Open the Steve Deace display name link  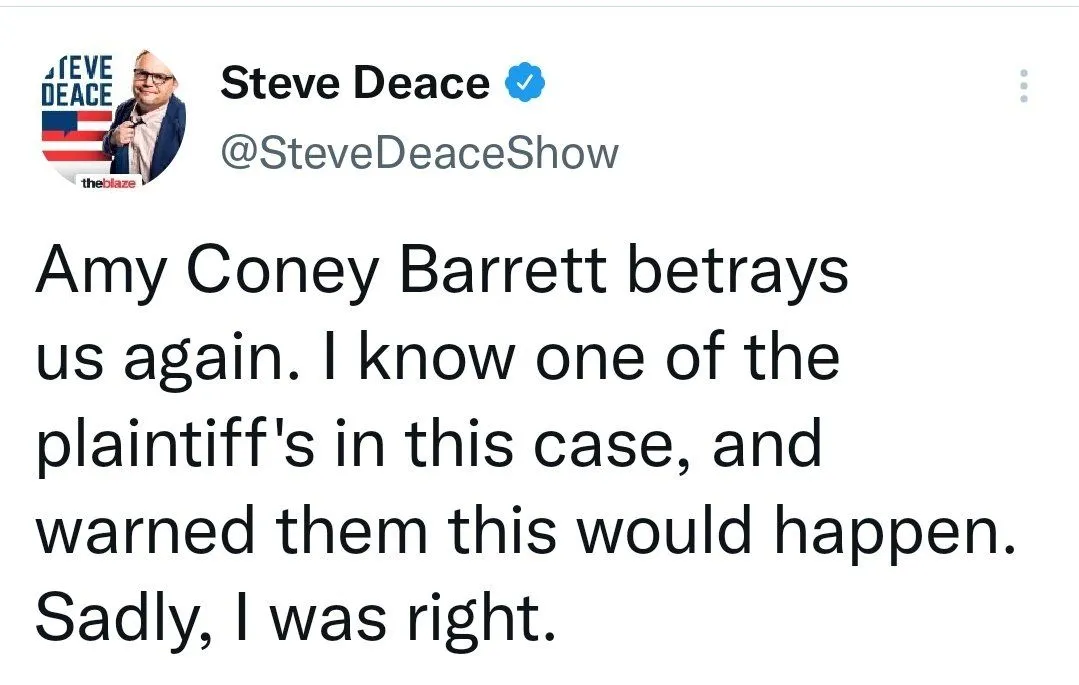(354, 84)
